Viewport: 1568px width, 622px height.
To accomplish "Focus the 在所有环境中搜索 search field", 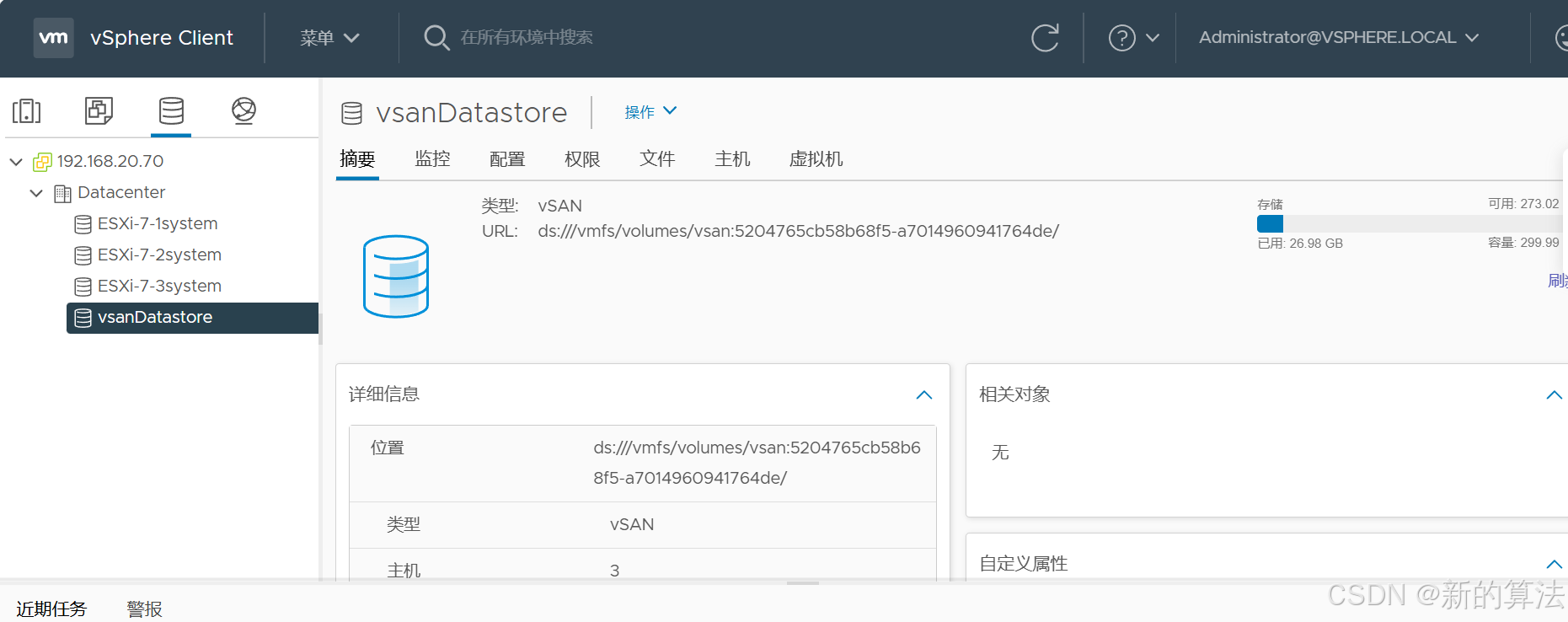I will point(527,38).
